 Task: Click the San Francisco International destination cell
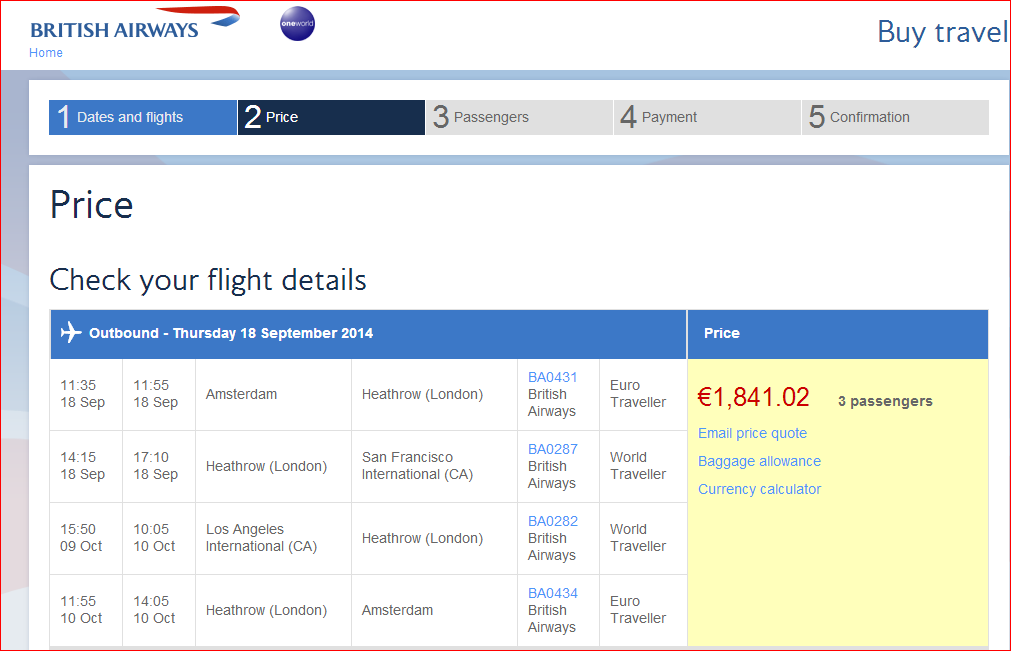417,466
